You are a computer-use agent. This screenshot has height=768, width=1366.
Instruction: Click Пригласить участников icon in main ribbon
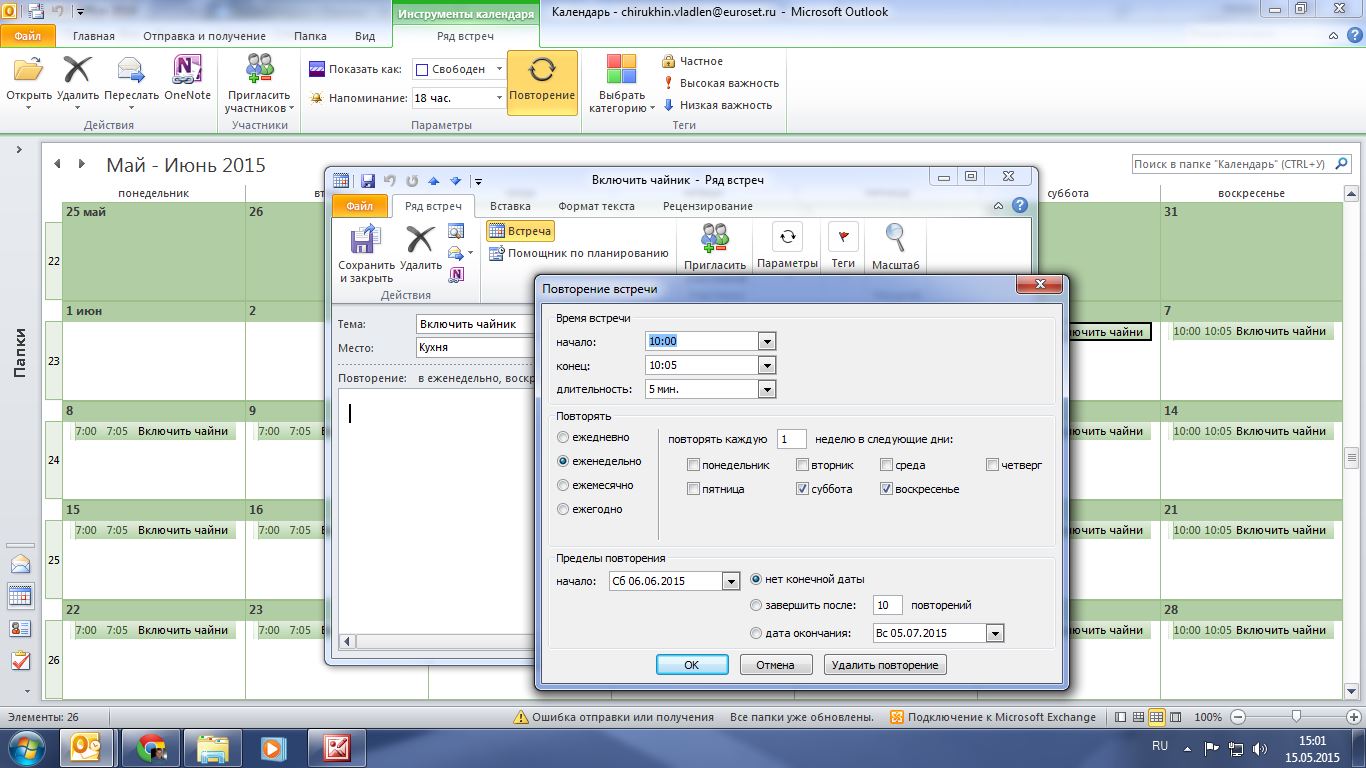(x=260, y=70)
